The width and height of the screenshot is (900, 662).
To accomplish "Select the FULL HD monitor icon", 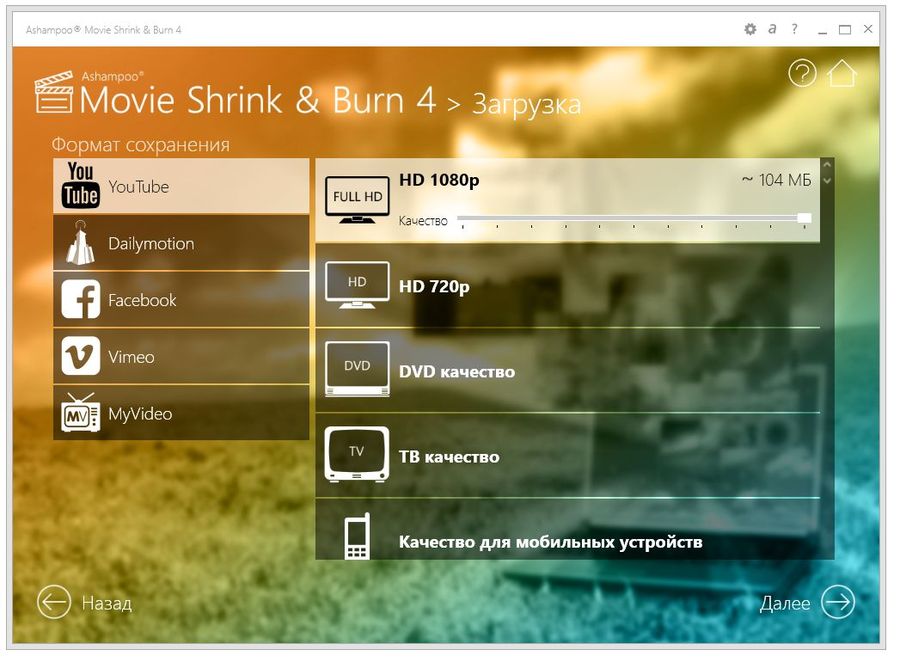I will click(x=356, y=198).
